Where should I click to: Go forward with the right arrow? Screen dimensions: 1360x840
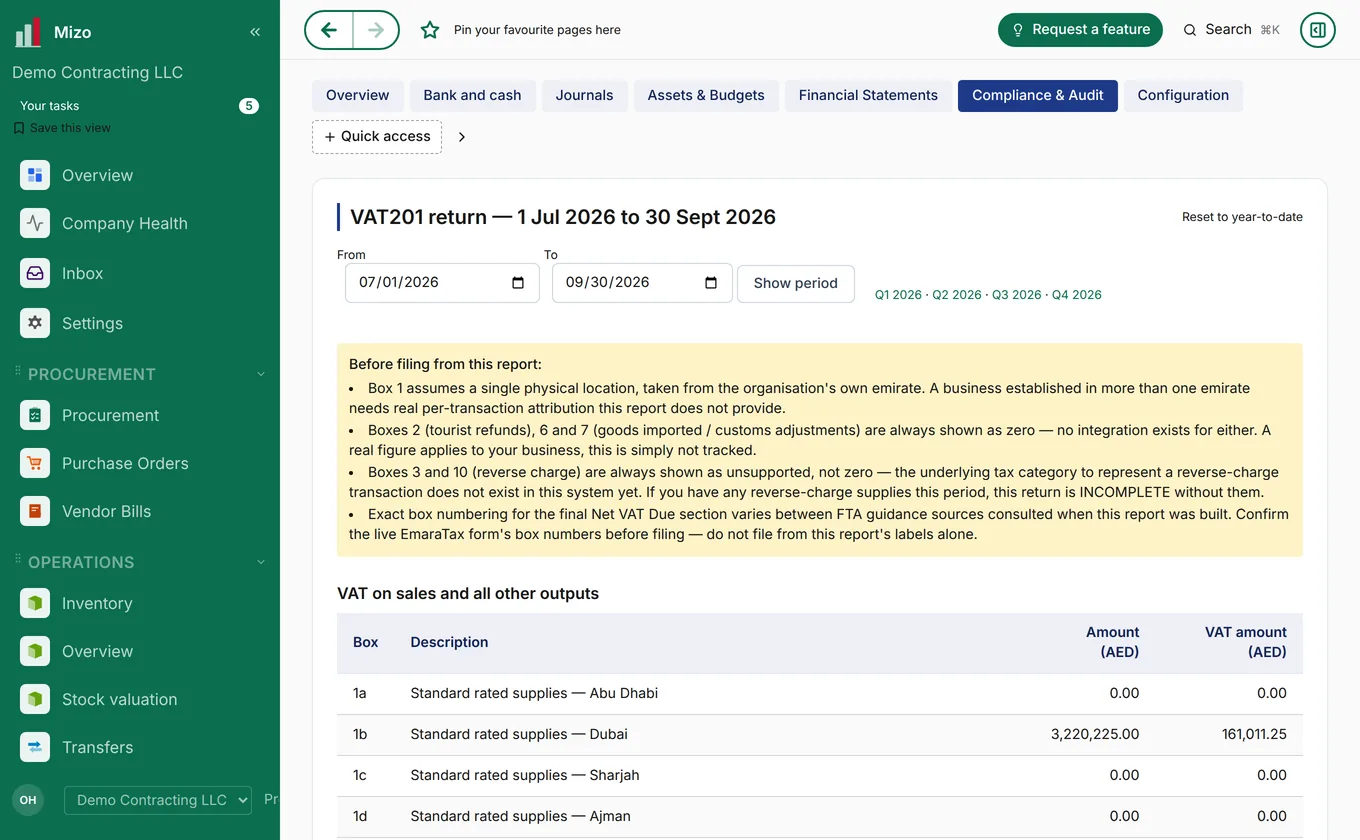[x=376, y=30]
